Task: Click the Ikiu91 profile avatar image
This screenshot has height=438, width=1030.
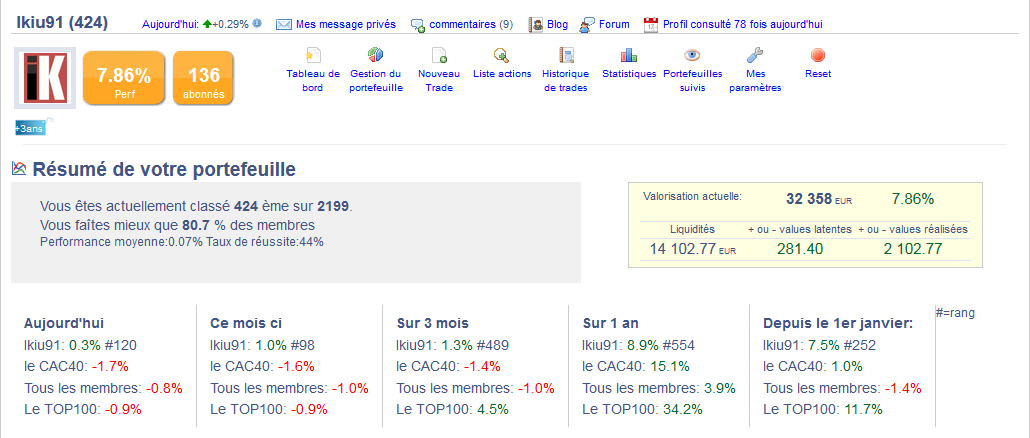Action: point(45,78)
